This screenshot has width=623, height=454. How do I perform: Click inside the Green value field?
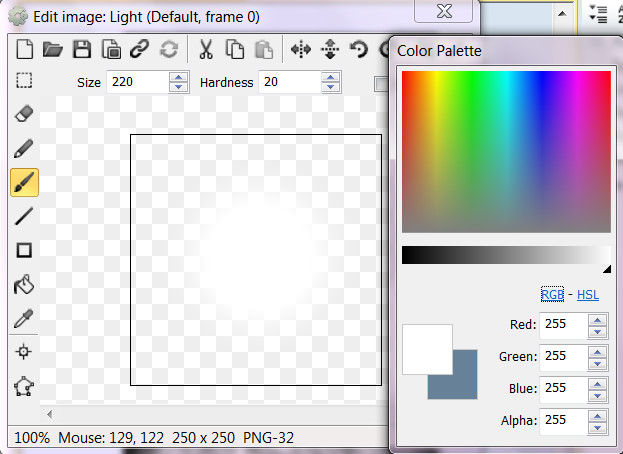562,356
